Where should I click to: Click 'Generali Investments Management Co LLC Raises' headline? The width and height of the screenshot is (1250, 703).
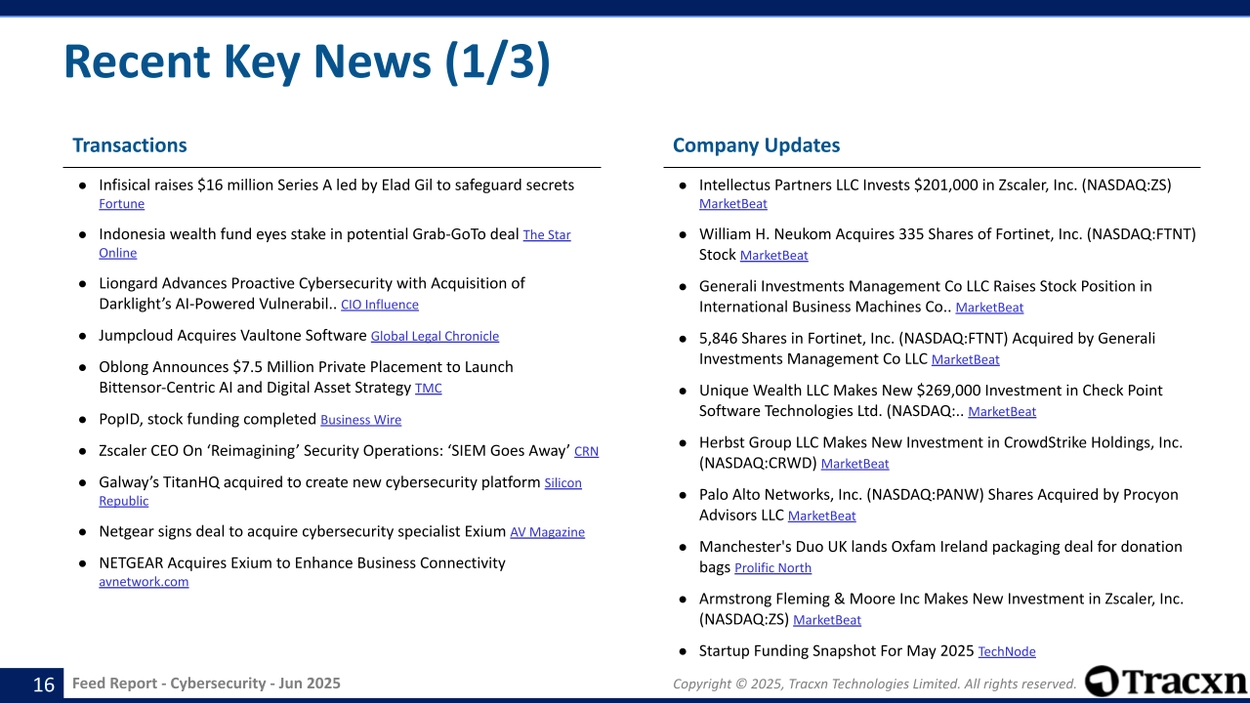coord(925,296)
